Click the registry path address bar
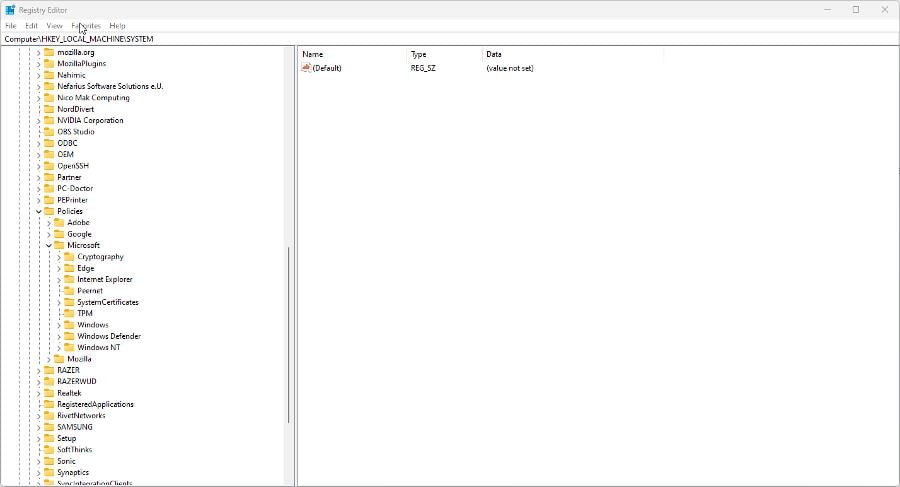 tap(450, 39)
